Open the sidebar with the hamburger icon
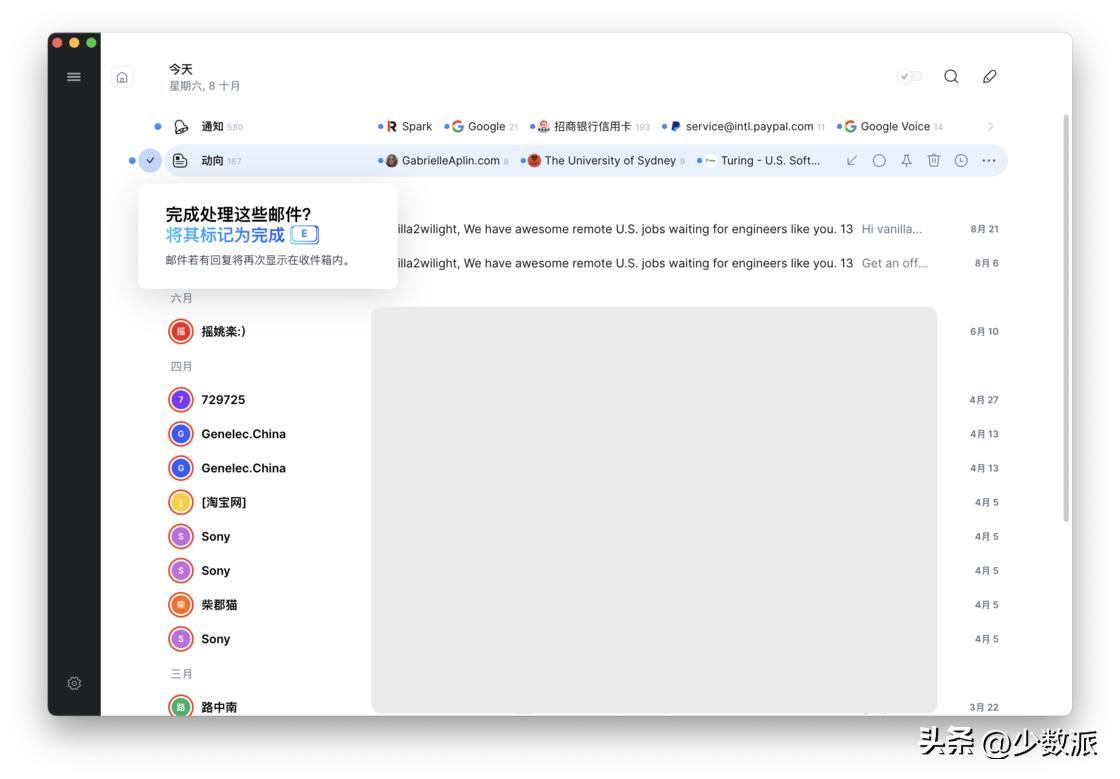 click(x=73, y=76)
